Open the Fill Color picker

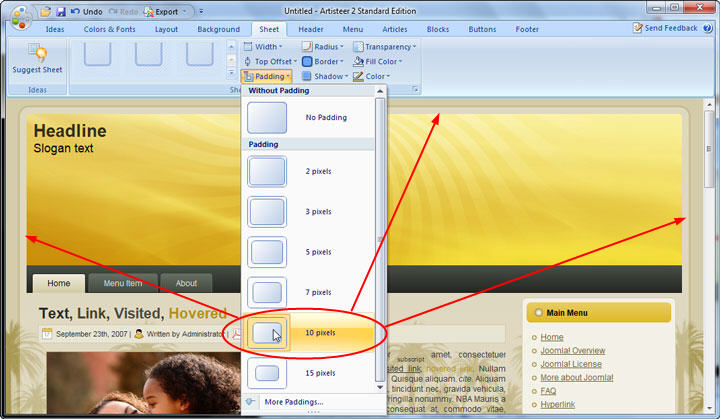[381, 61]
